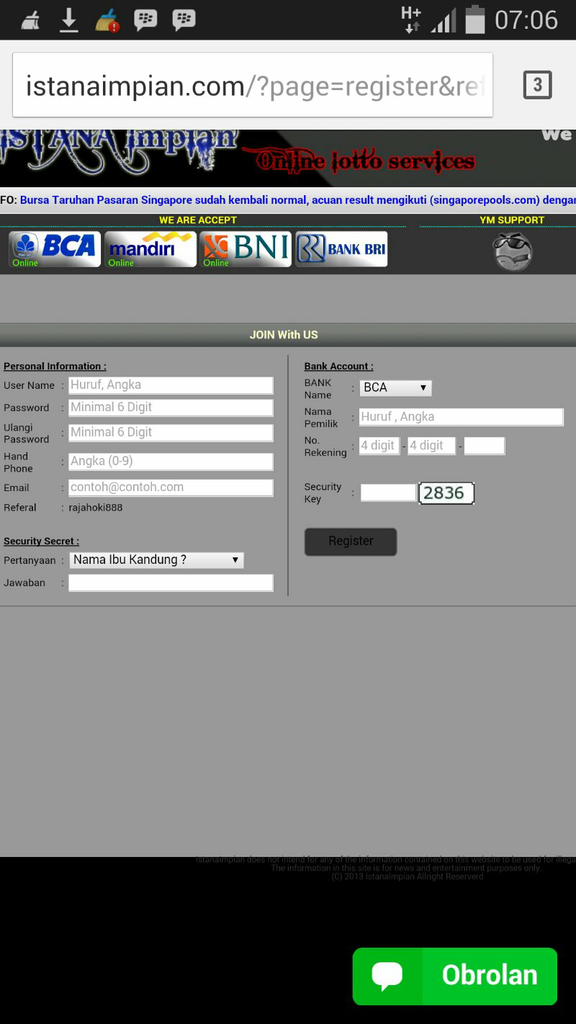Focus the User Name input field

[x=171, y=385]
